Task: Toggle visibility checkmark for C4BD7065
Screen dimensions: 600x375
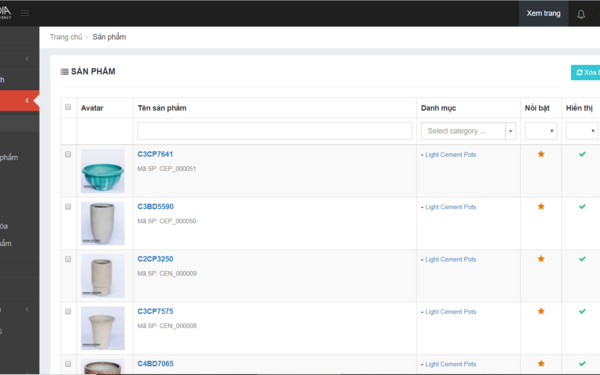Action: point(582,364)
